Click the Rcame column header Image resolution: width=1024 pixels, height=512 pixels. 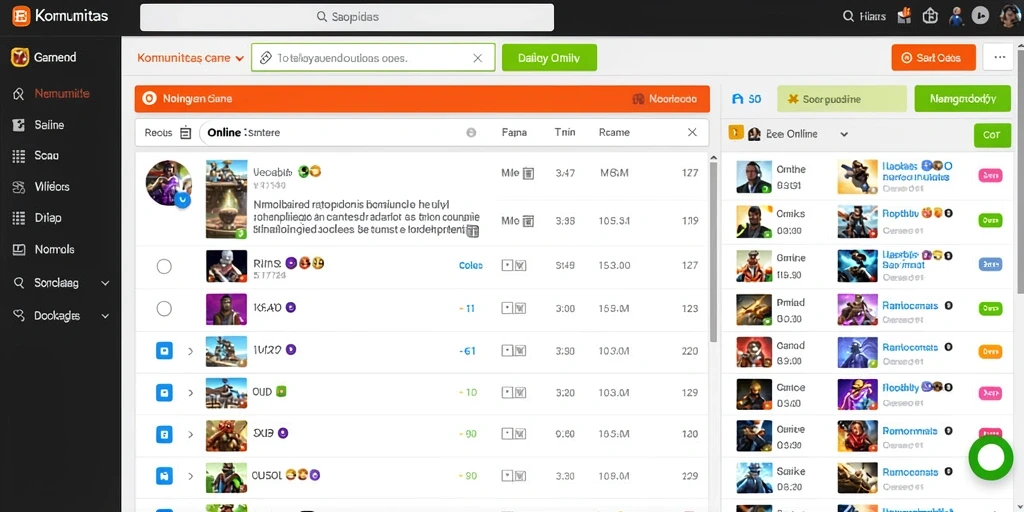coord(614,132)
